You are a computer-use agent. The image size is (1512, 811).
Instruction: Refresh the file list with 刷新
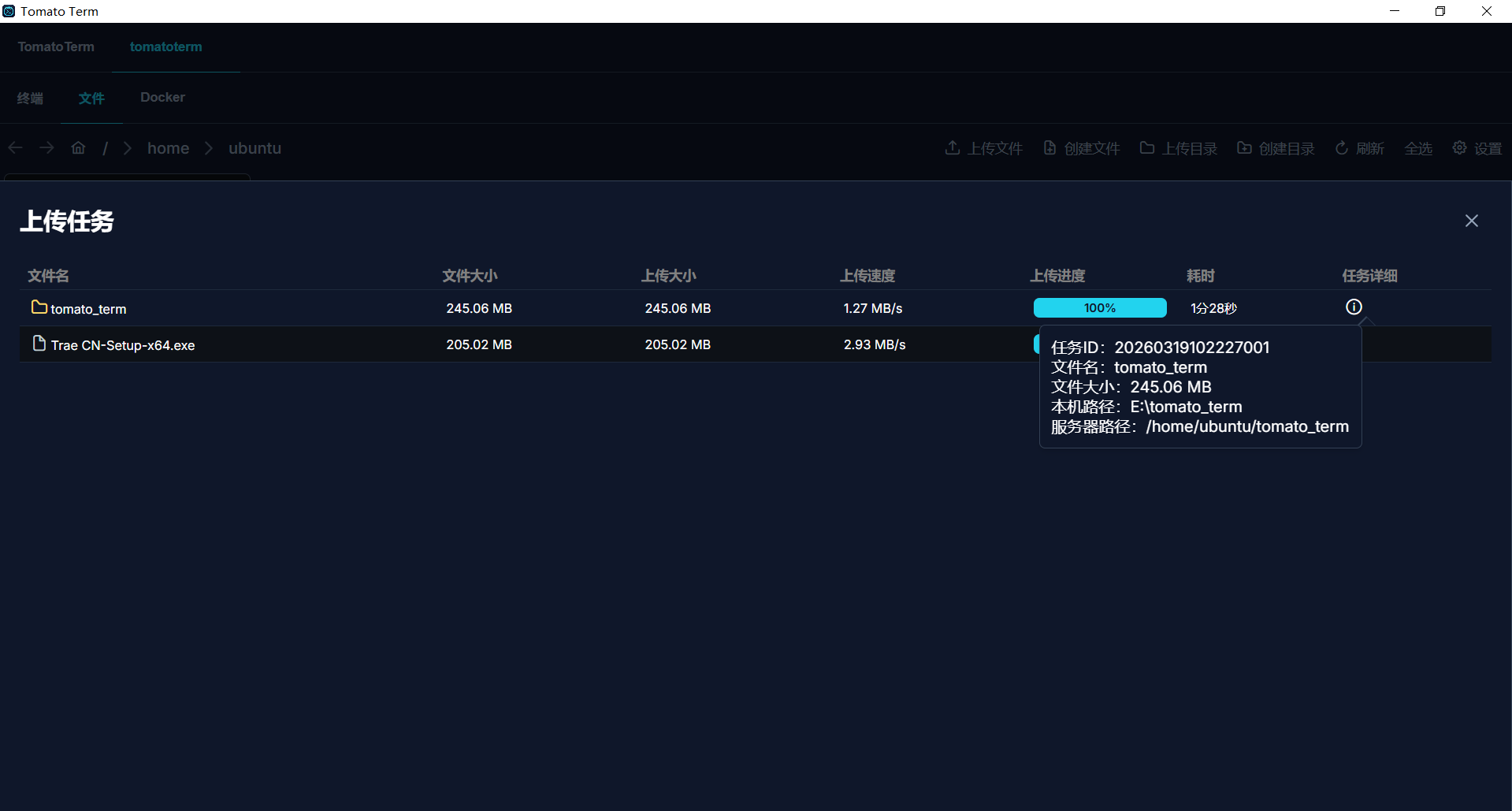pos(1359,148)
